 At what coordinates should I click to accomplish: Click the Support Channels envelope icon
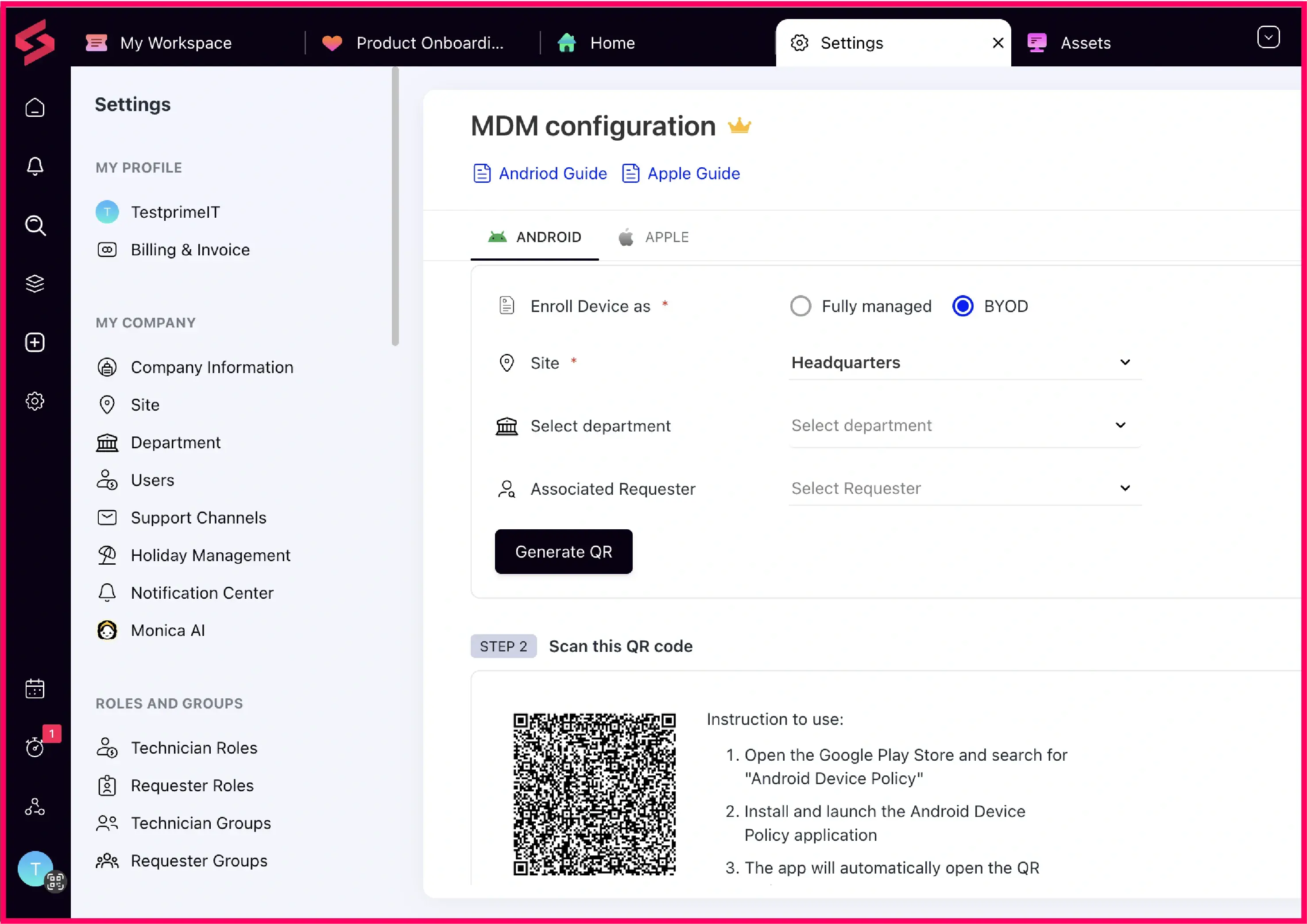pyautogui.click(x=107, y=518)
